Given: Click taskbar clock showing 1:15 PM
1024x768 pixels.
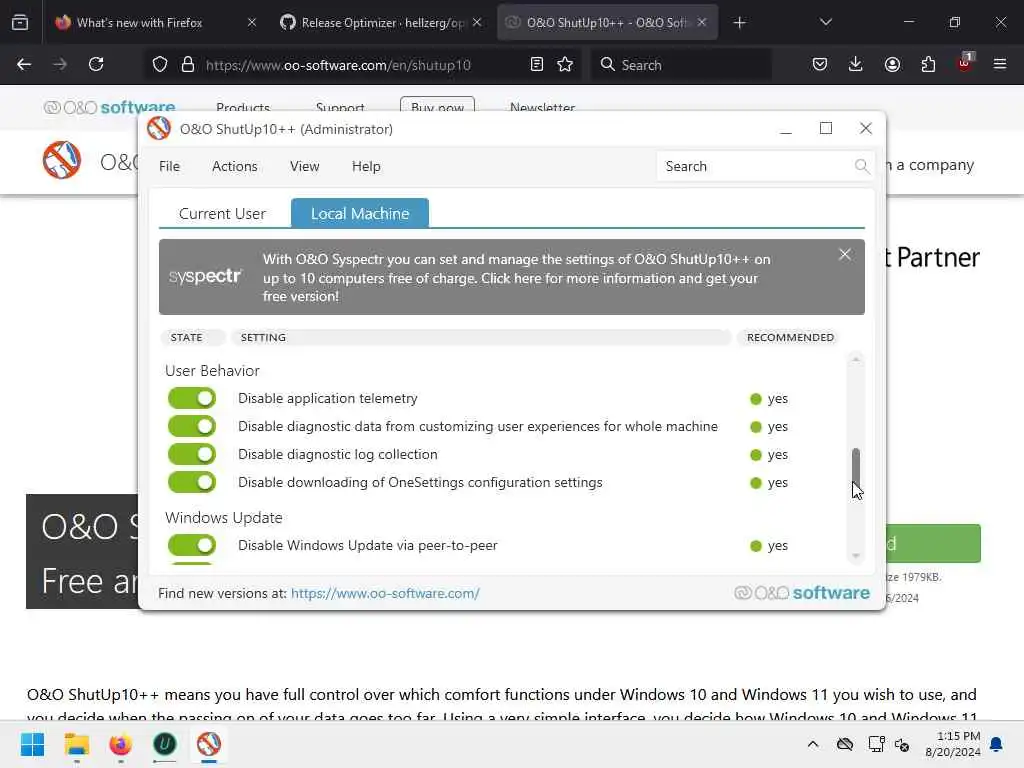Looking at the screenshot, I should coord(953,744).
